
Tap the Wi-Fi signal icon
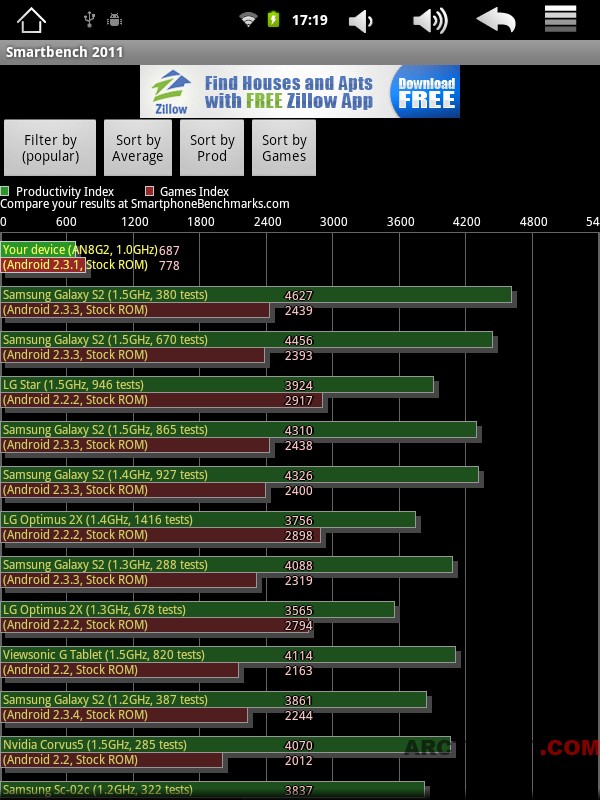(x=248, y=20)
